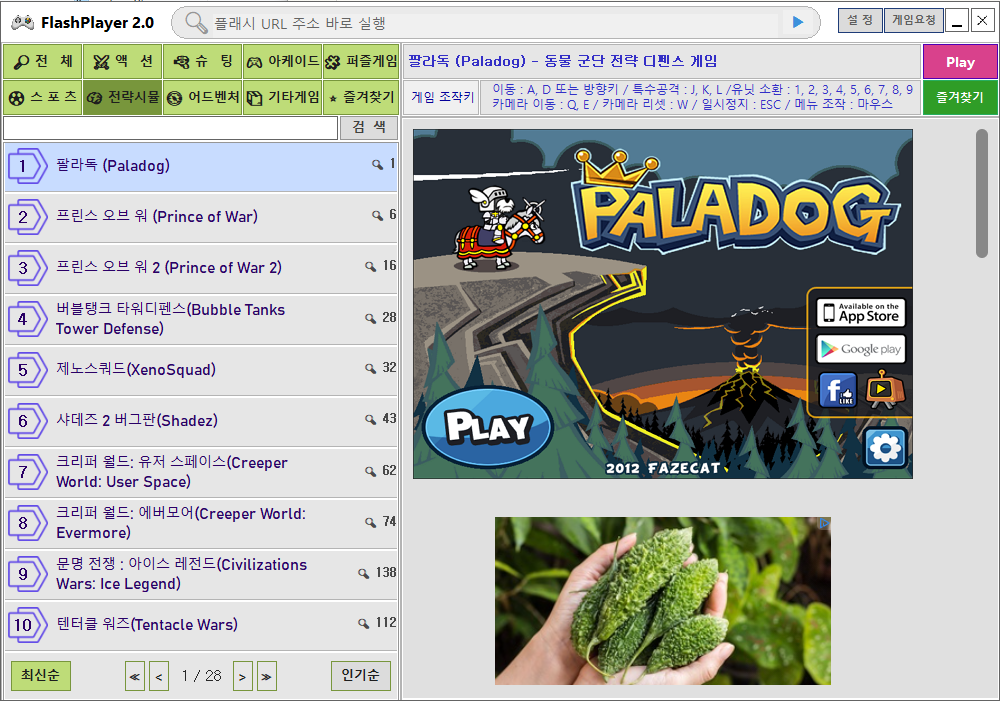This screenshot has height=701, width=1000.
Task: Add game via green 즐겨찾기 button
Action: (960, 98)
